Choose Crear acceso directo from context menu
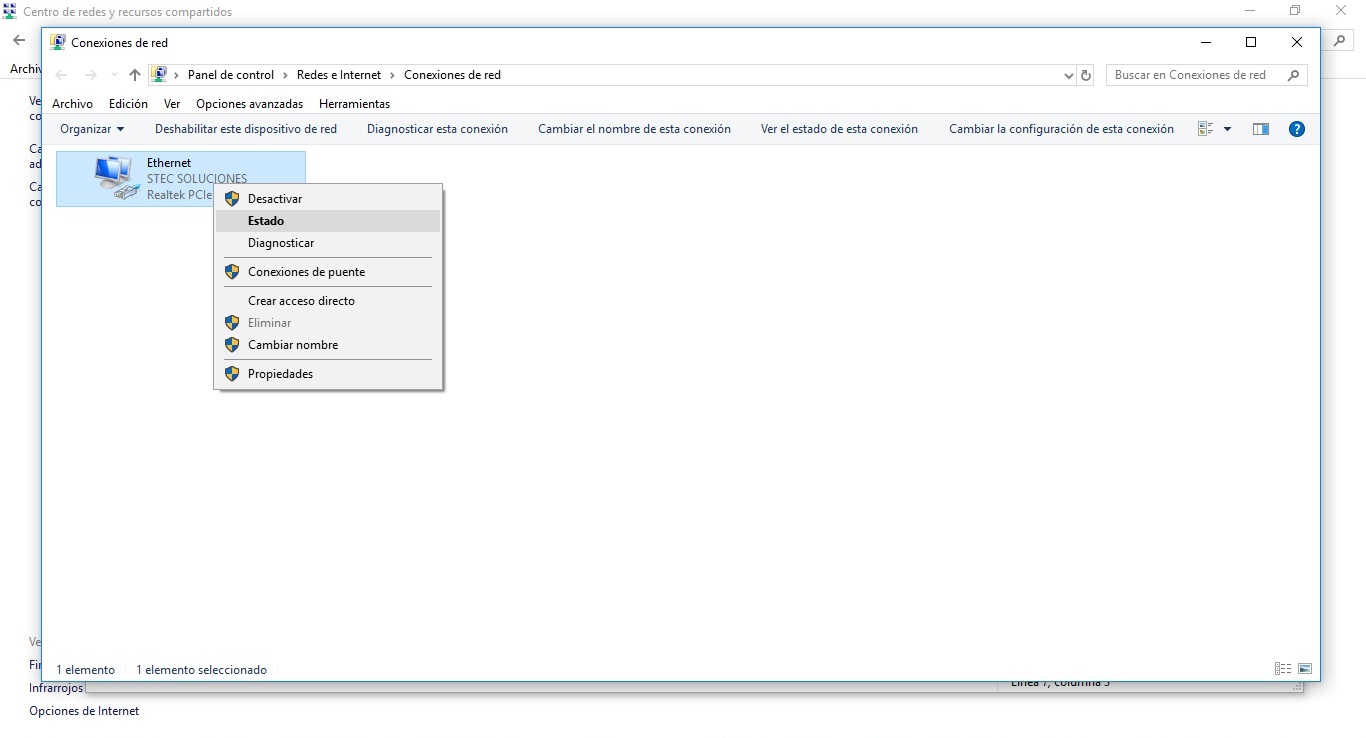The height and width of the screenshot is (738, 1366). [328, 301]
